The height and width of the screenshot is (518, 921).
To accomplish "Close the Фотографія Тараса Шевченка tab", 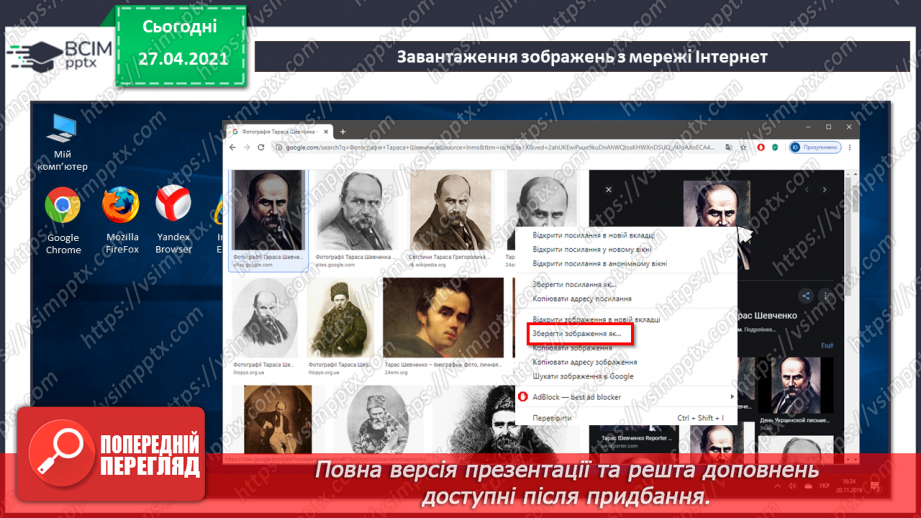I will coord(326,132).
